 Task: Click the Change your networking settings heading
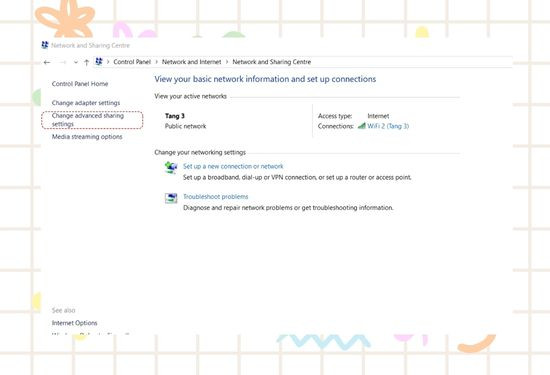pyautogui.click(x=200, y=152)
